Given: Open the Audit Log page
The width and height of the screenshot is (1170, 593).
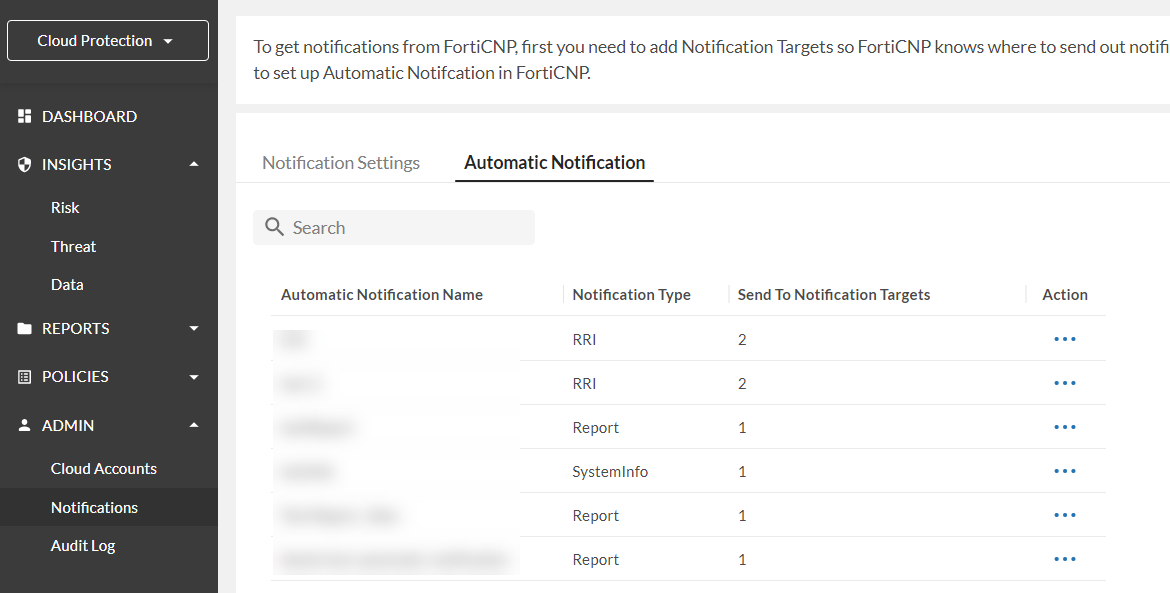Looking at the screenshot, I should tap(83, 545).
